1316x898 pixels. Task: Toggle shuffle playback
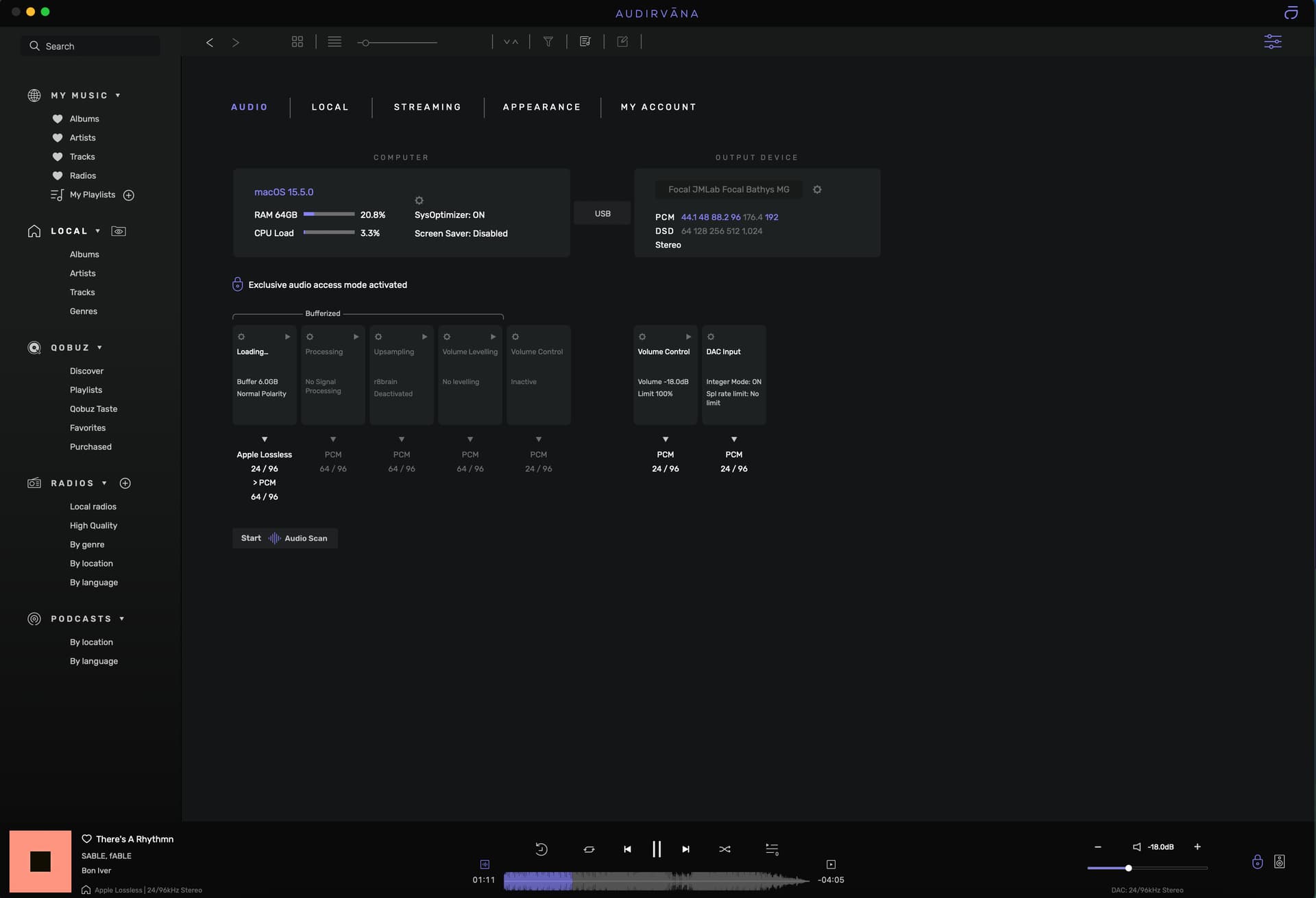725,849
